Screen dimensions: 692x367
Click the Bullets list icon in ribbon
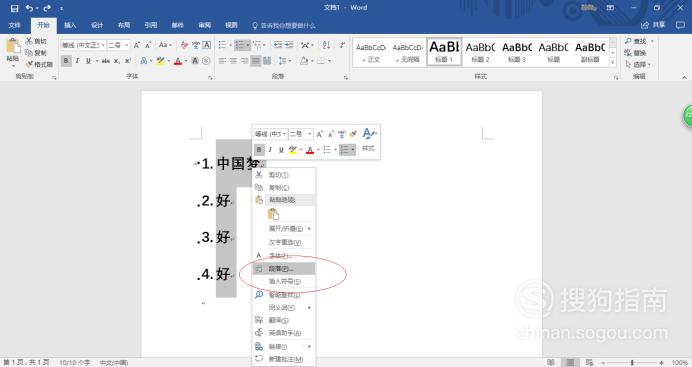tap(222, 45)
